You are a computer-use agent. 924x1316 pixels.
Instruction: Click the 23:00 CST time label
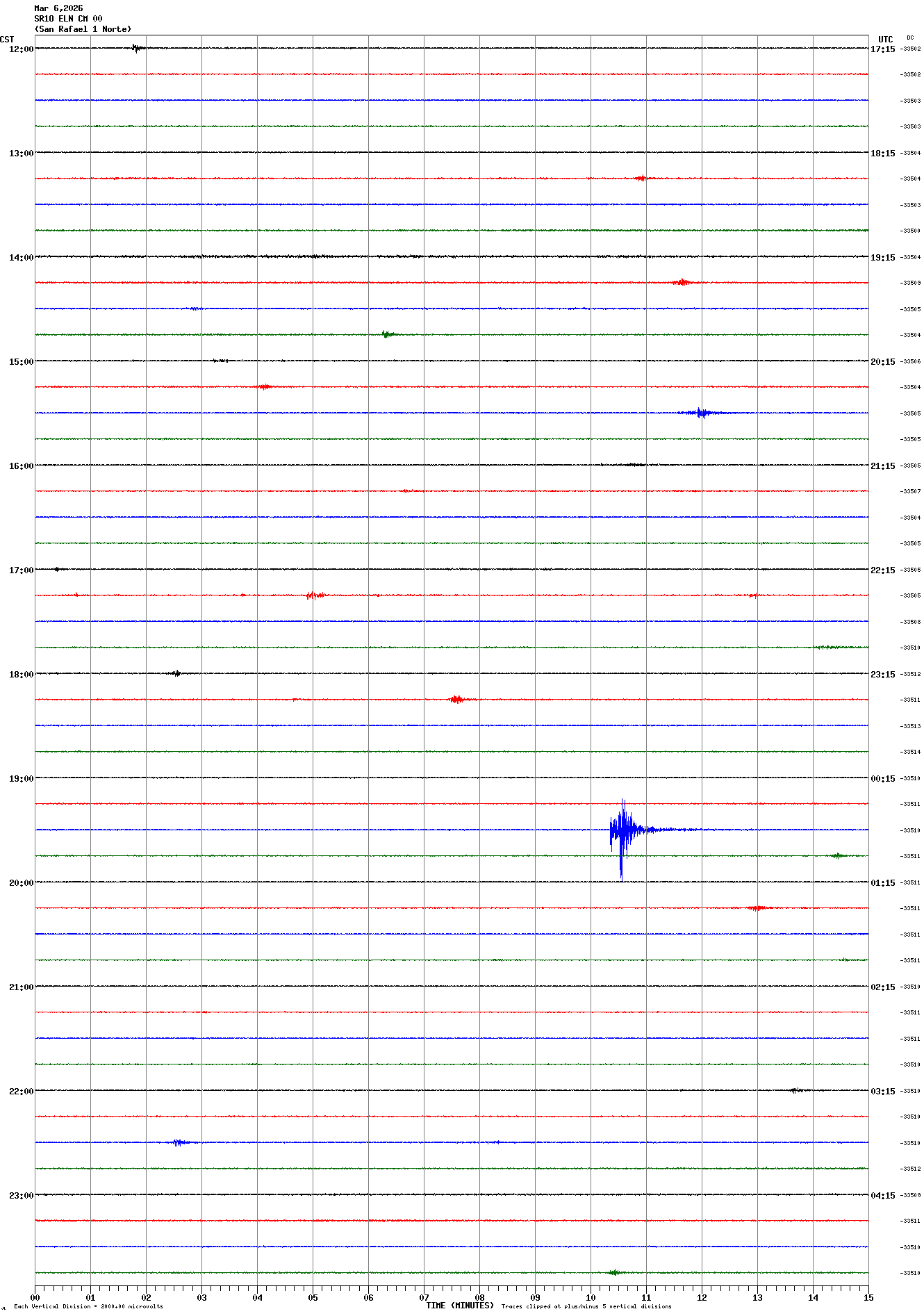pyautogui.click(x=21, y=1196)
